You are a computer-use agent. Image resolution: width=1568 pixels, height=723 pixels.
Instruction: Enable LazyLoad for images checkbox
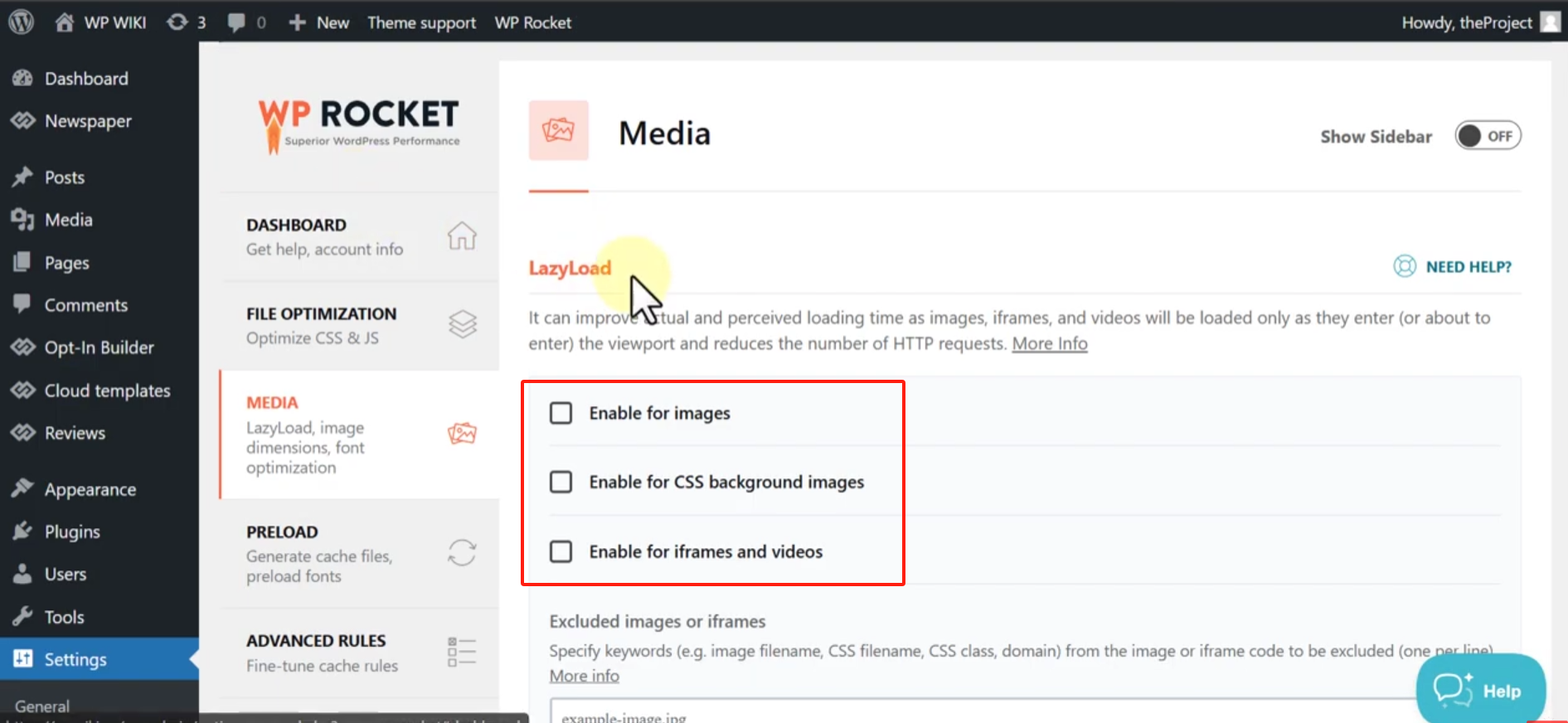point(561,413)
